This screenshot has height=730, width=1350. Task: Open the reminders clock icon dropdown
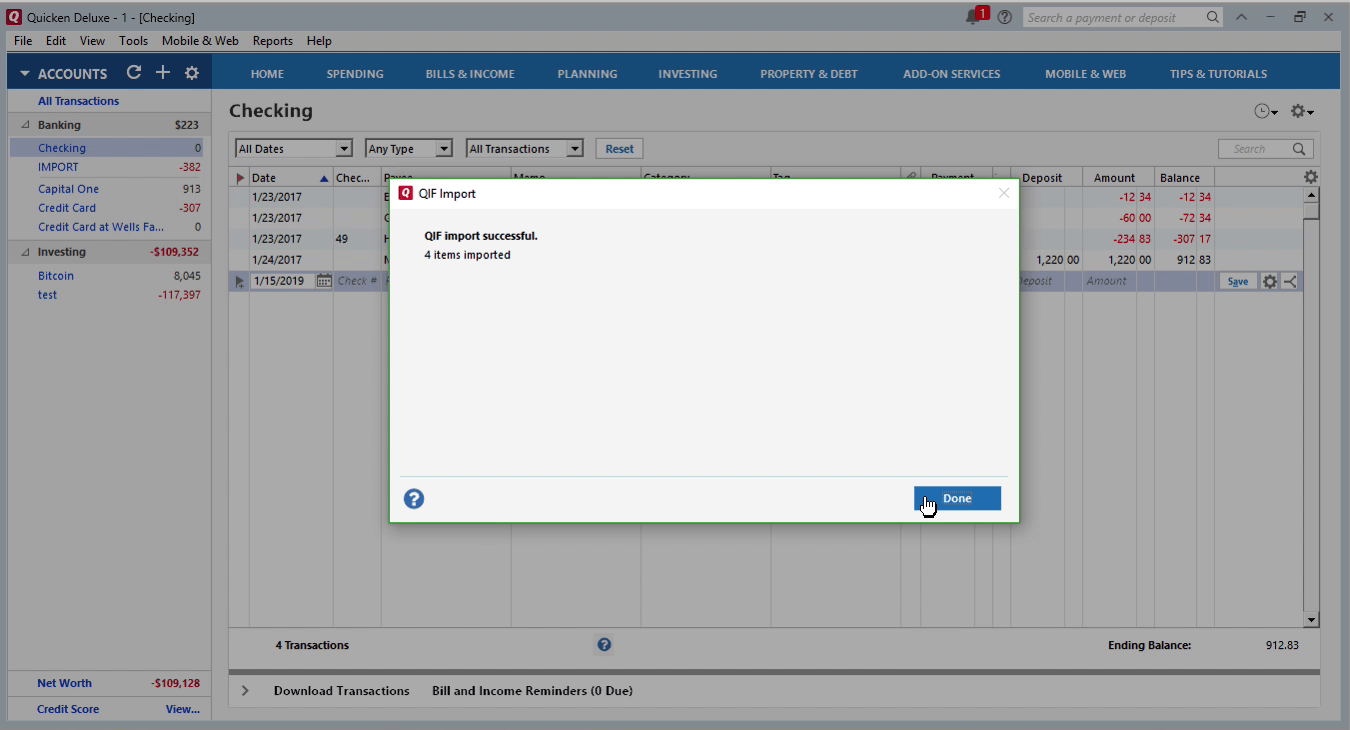coord(1266,112)
